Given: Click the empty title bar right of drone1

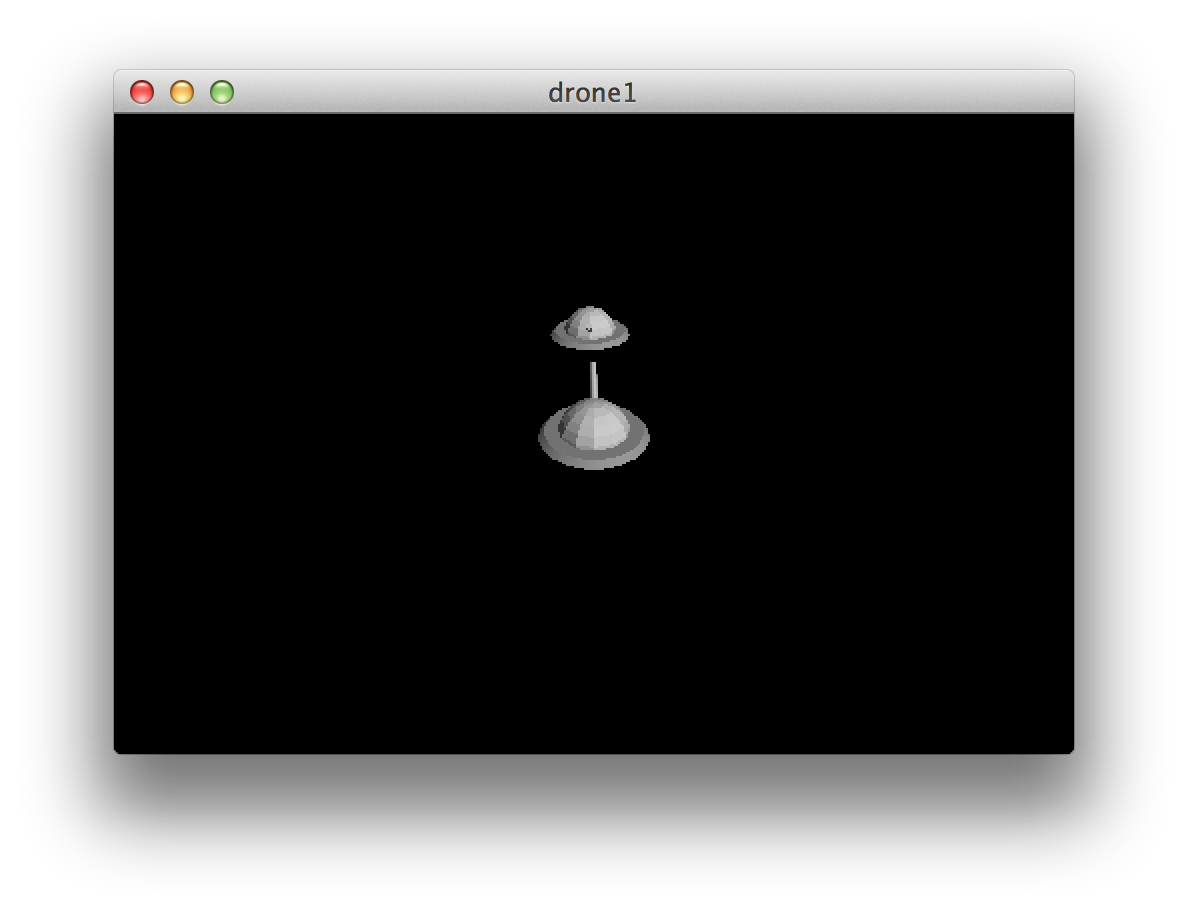Looking at the screenshot, I should pos(850,92).
